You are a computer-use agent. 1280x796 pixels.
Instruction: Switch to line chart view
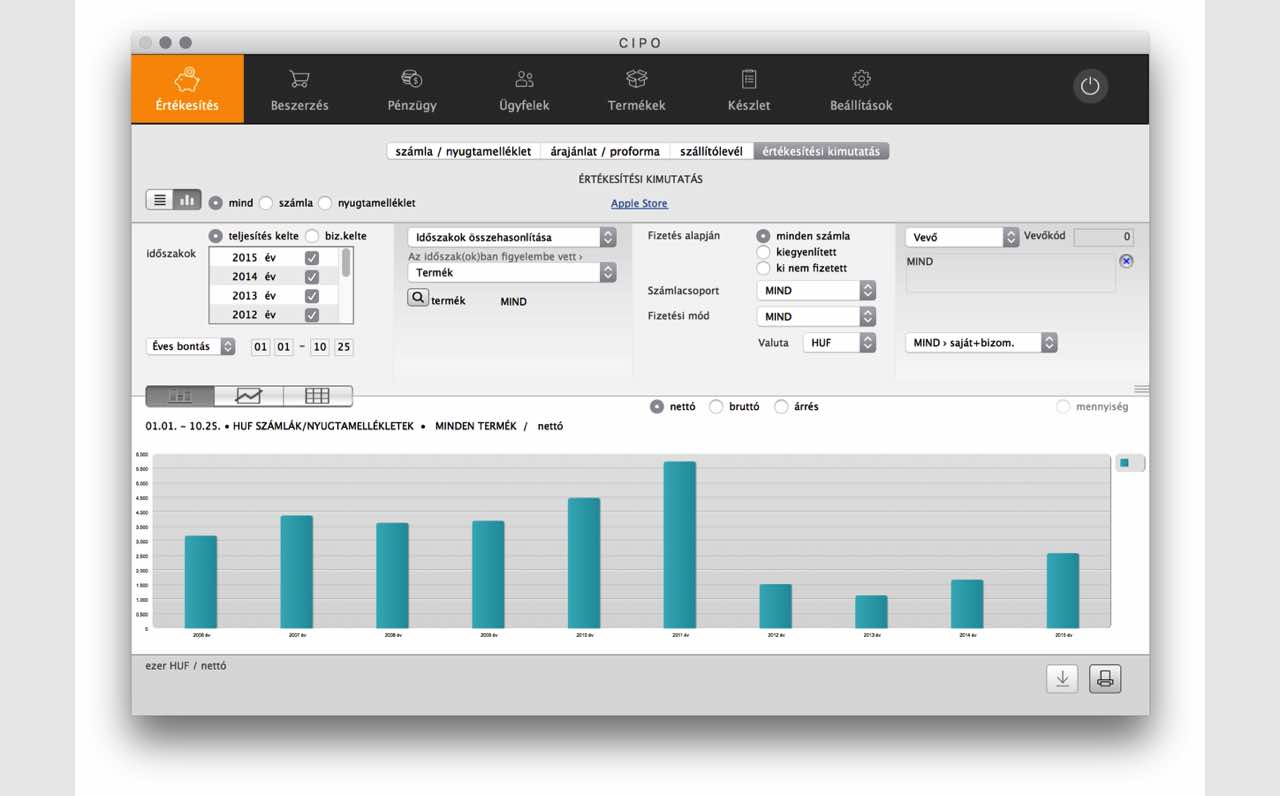point(248,396)
